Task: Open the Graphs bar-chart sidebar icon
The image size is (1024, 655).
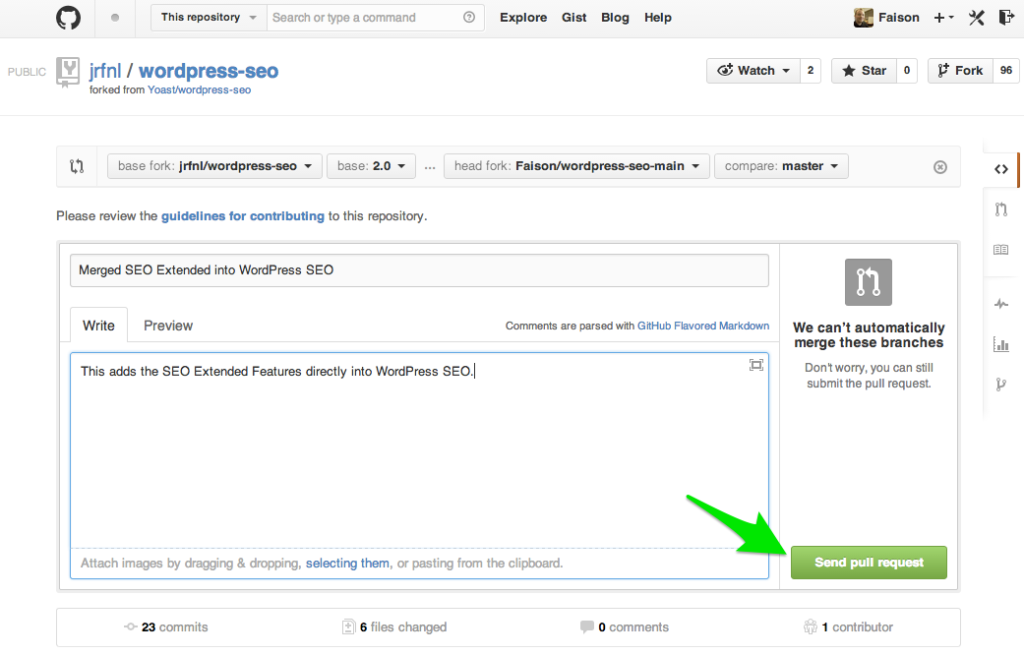Action: point(1001,344)
